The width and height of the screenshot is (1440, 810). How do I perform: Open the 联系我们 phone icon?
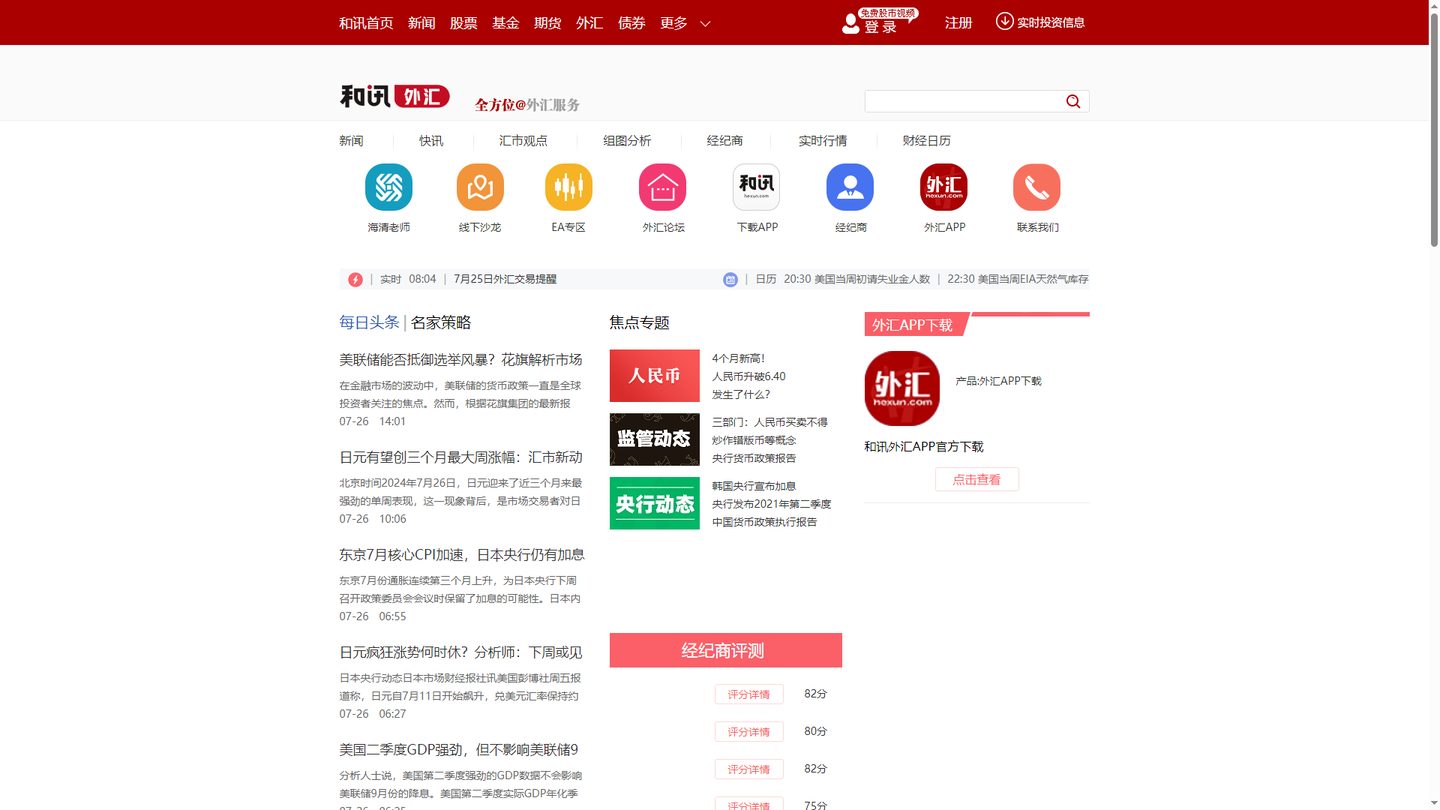click(x=1037, y=187)
